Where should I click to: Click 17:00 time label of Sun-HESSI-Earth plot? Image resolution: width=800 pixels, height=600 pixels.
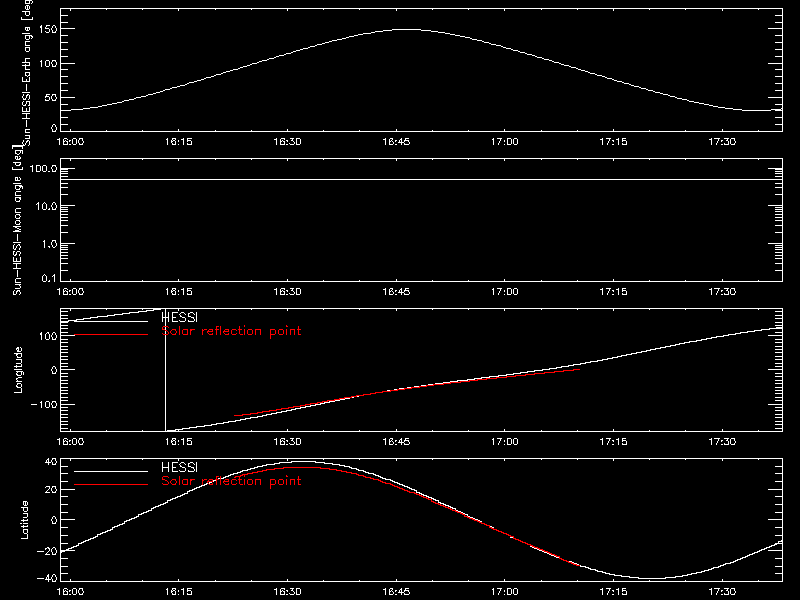click(x=505, y=142)
